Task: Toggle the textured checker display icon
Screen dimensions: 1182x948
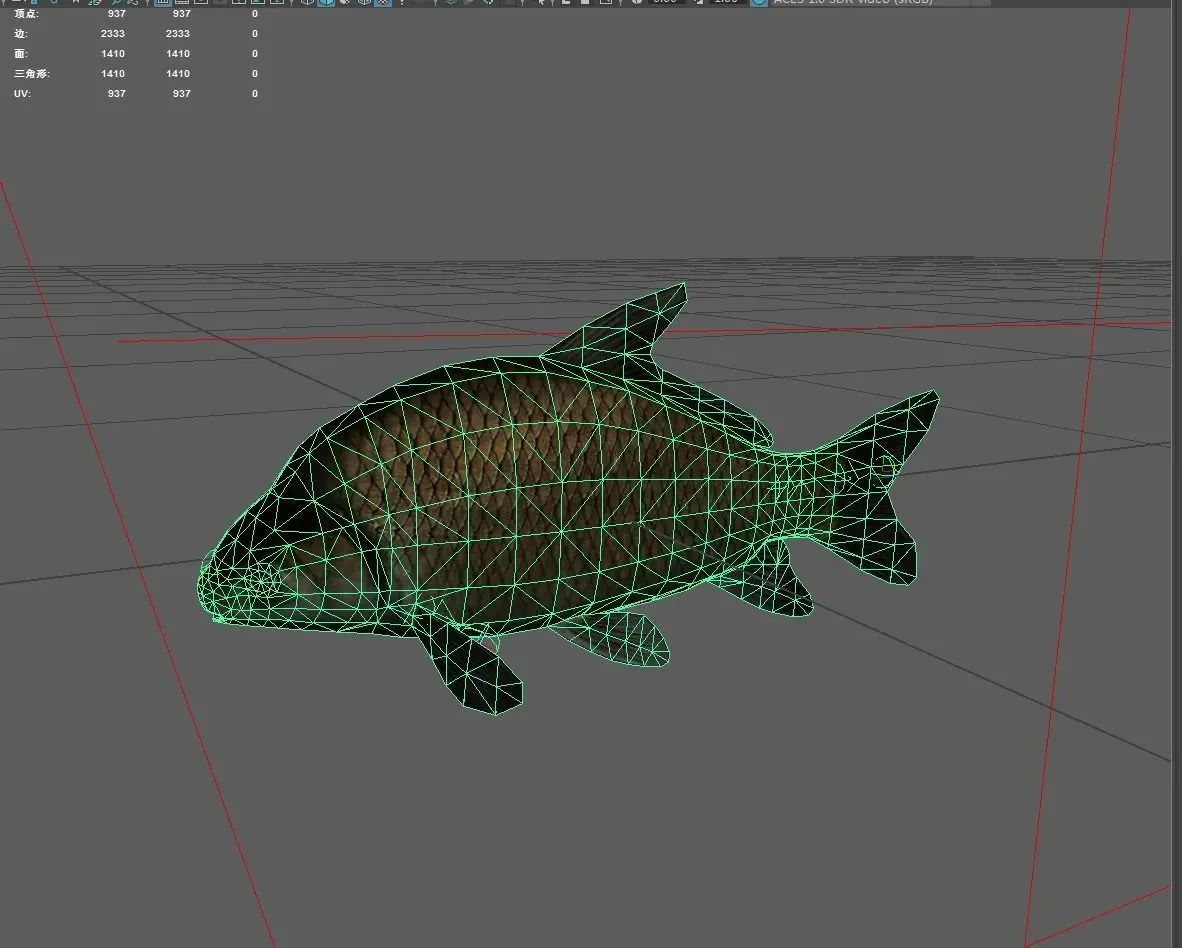Action: 383,2
